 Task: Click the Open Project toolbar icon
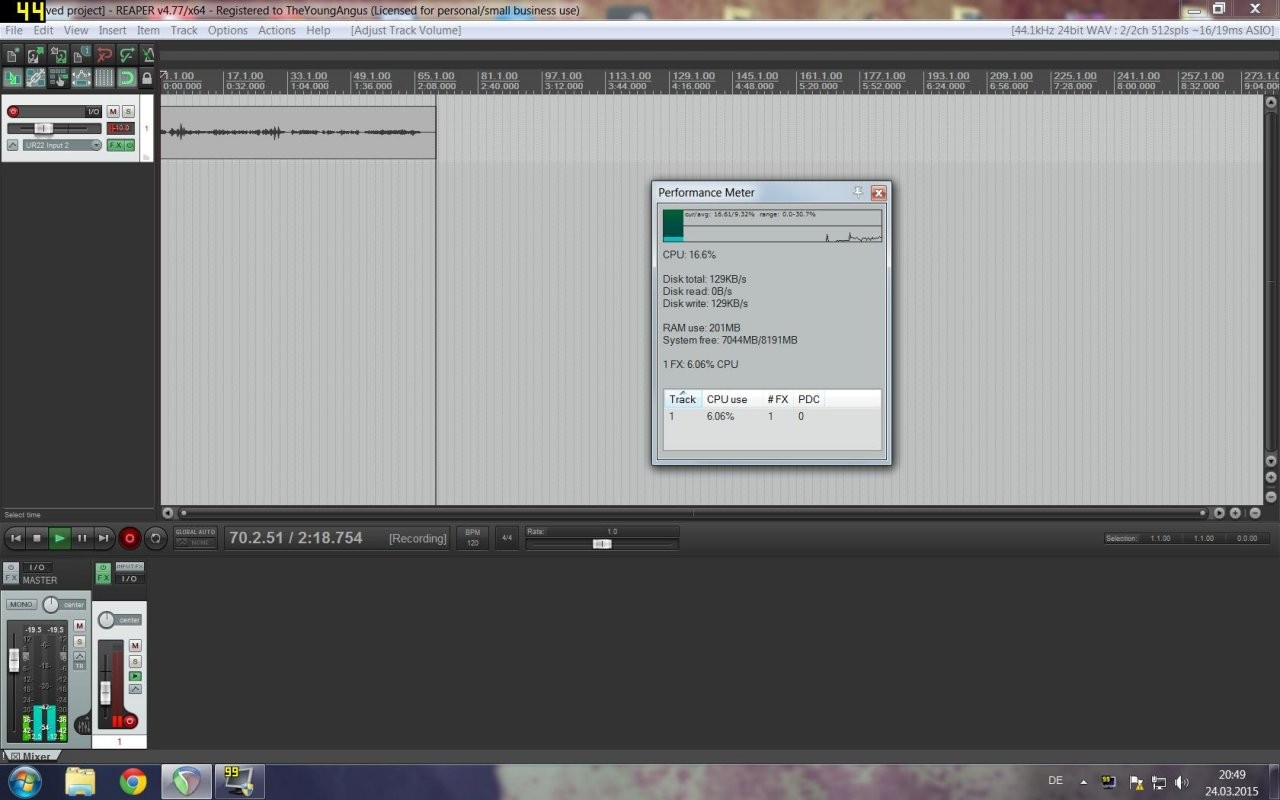pyautogui.click(x=35, y=55)
